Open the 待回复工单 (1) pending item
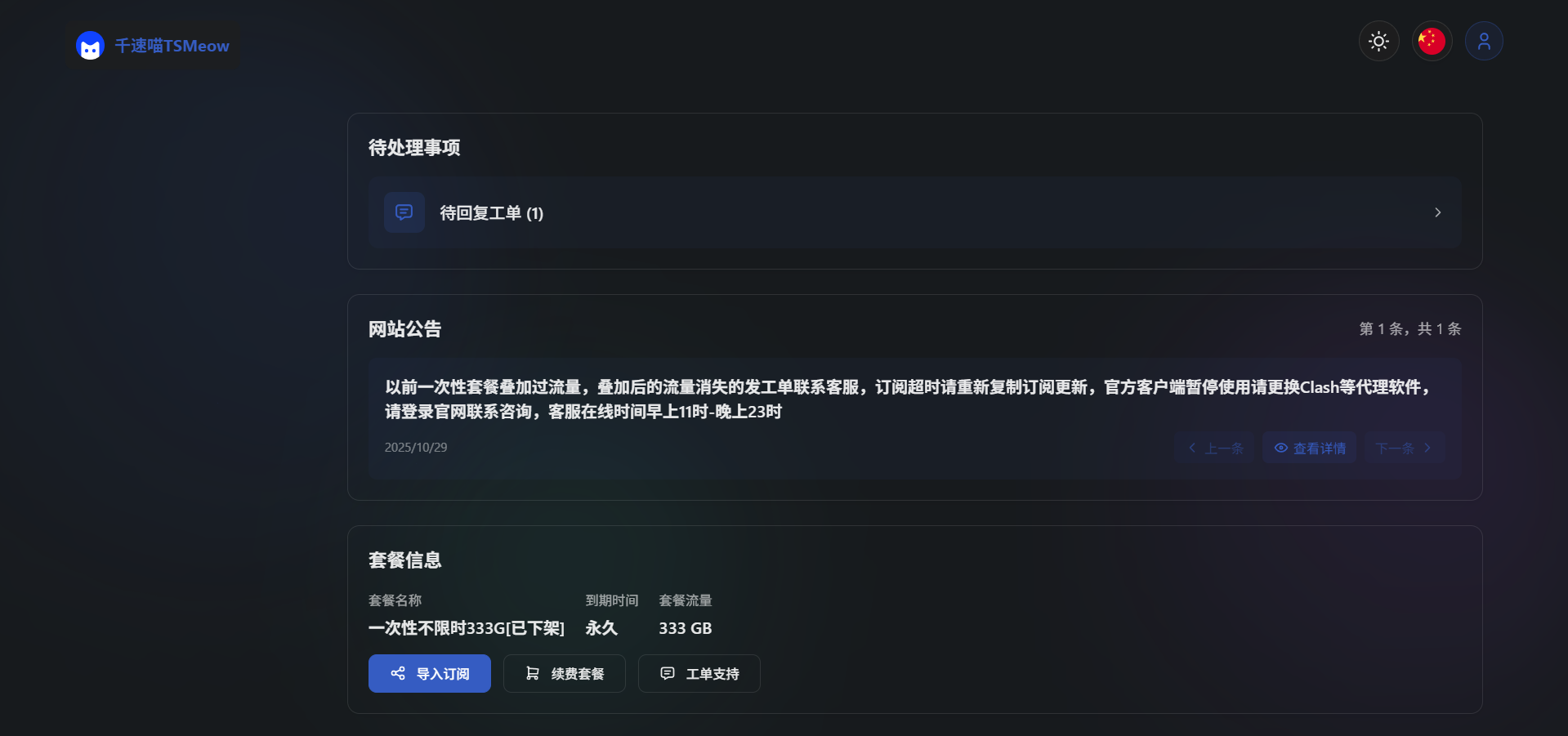 491,213
